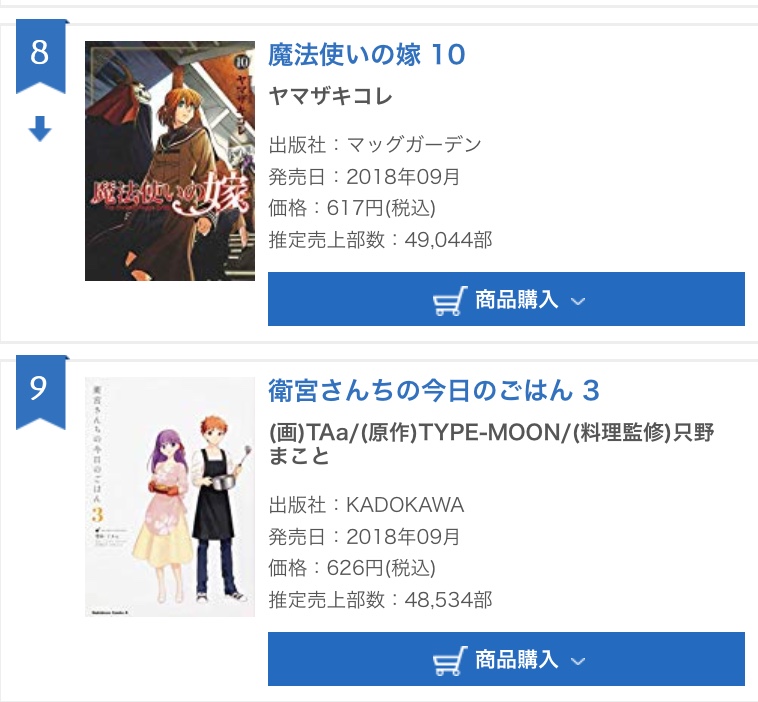This screenshot has width=758, height=702.
Task: Select the rank 8 ribbon badge
Action: point(40,55)
